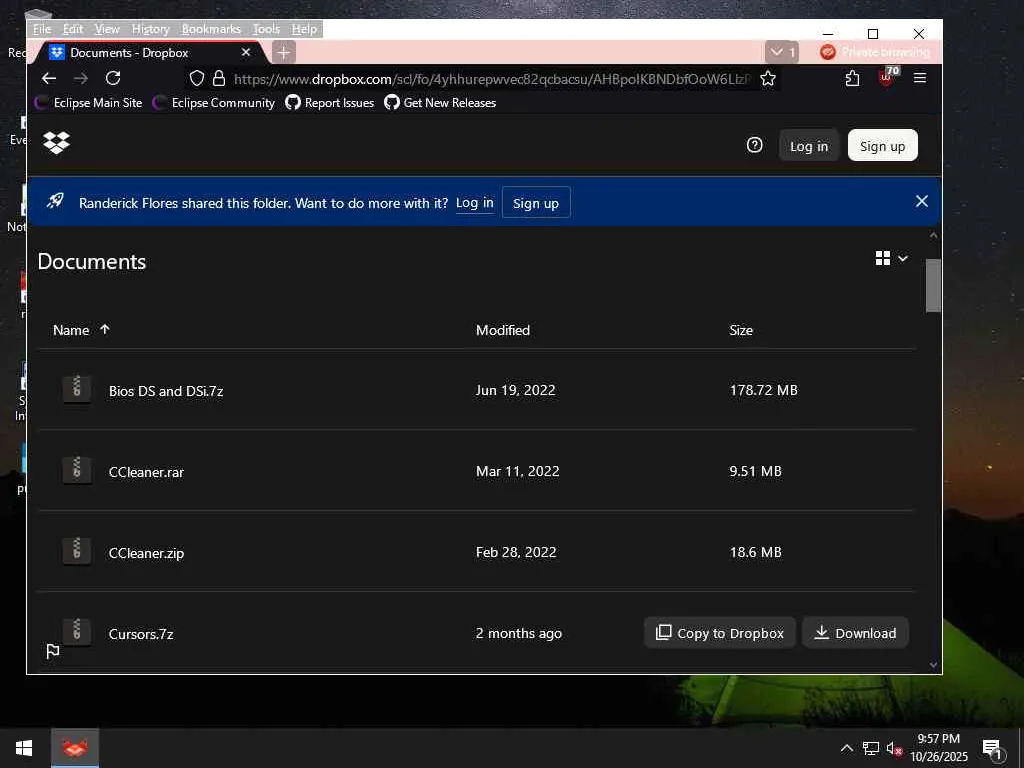
Task: Bookmark this page with the star icon
Action: pyautogui.click(x=768, y=78)
